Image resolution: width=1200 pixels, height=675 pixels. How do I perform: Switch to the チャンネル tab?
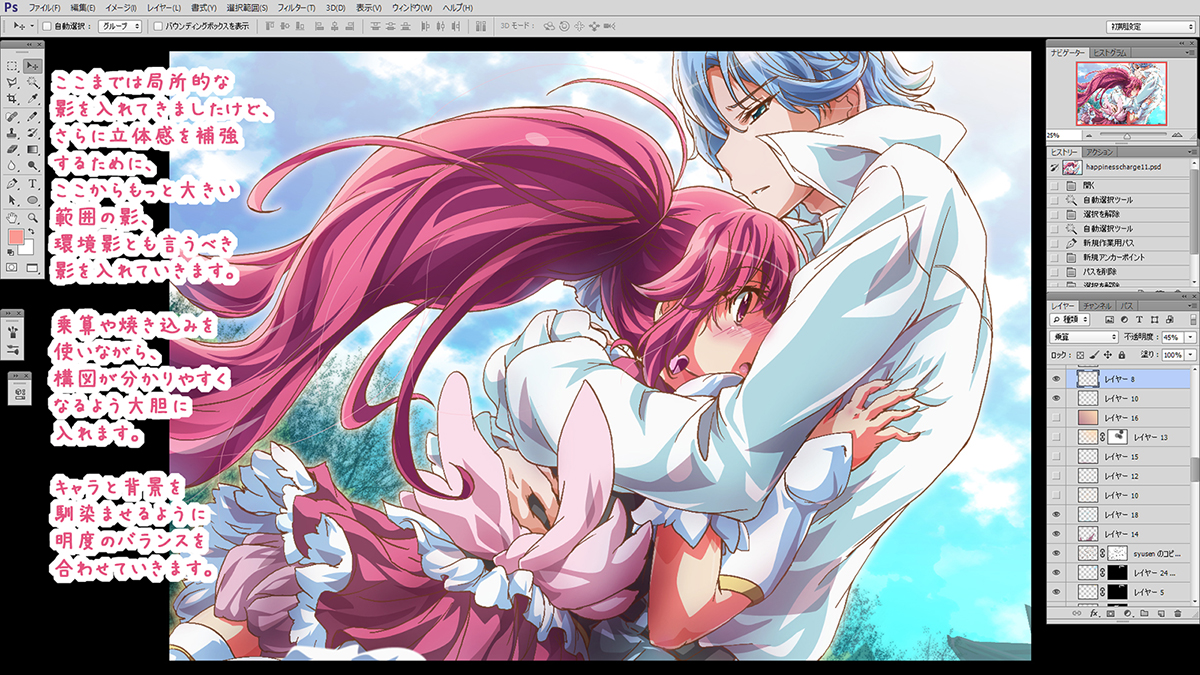[x=1097, y=304]
